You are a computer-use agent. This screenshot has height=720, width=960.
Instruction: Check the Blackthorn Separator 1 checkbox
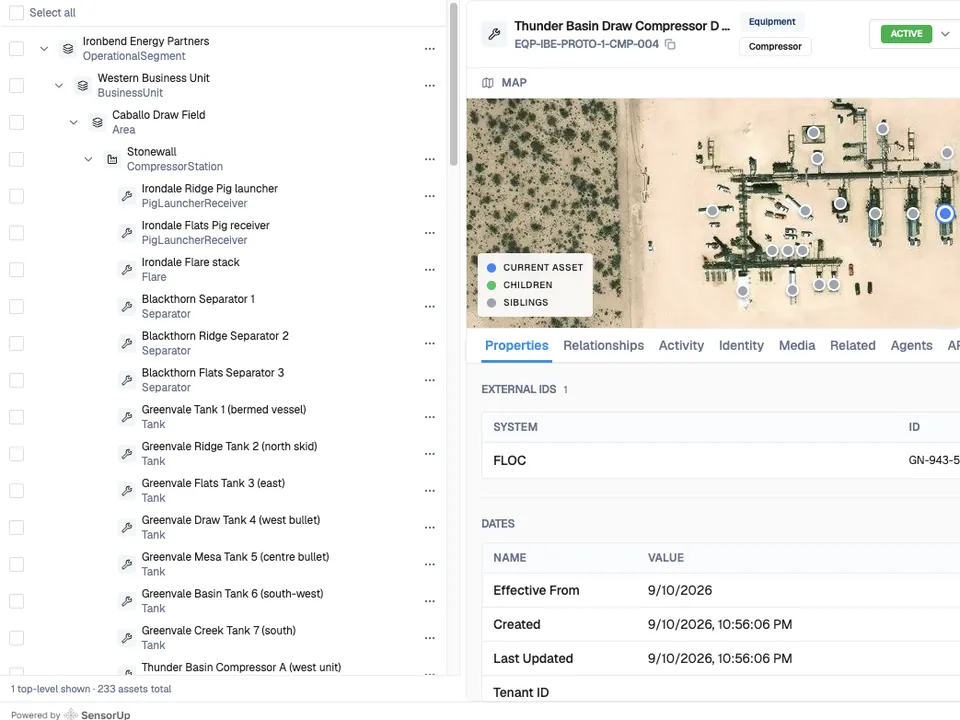(x=17, y=306)
